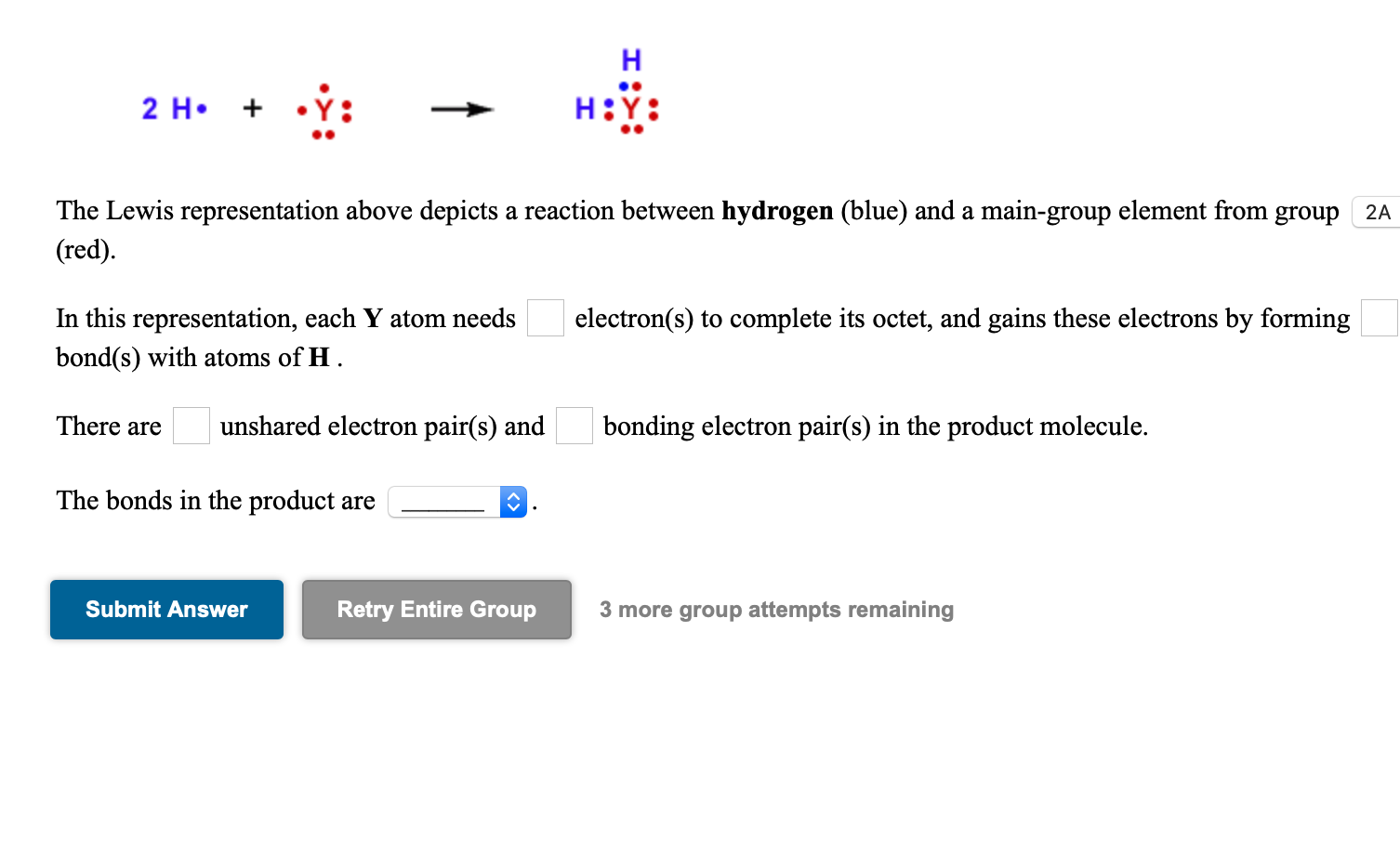Click the reaction arrow in the equation
This screenshot has height=855, width=1400.
click(x=460, y=110)
